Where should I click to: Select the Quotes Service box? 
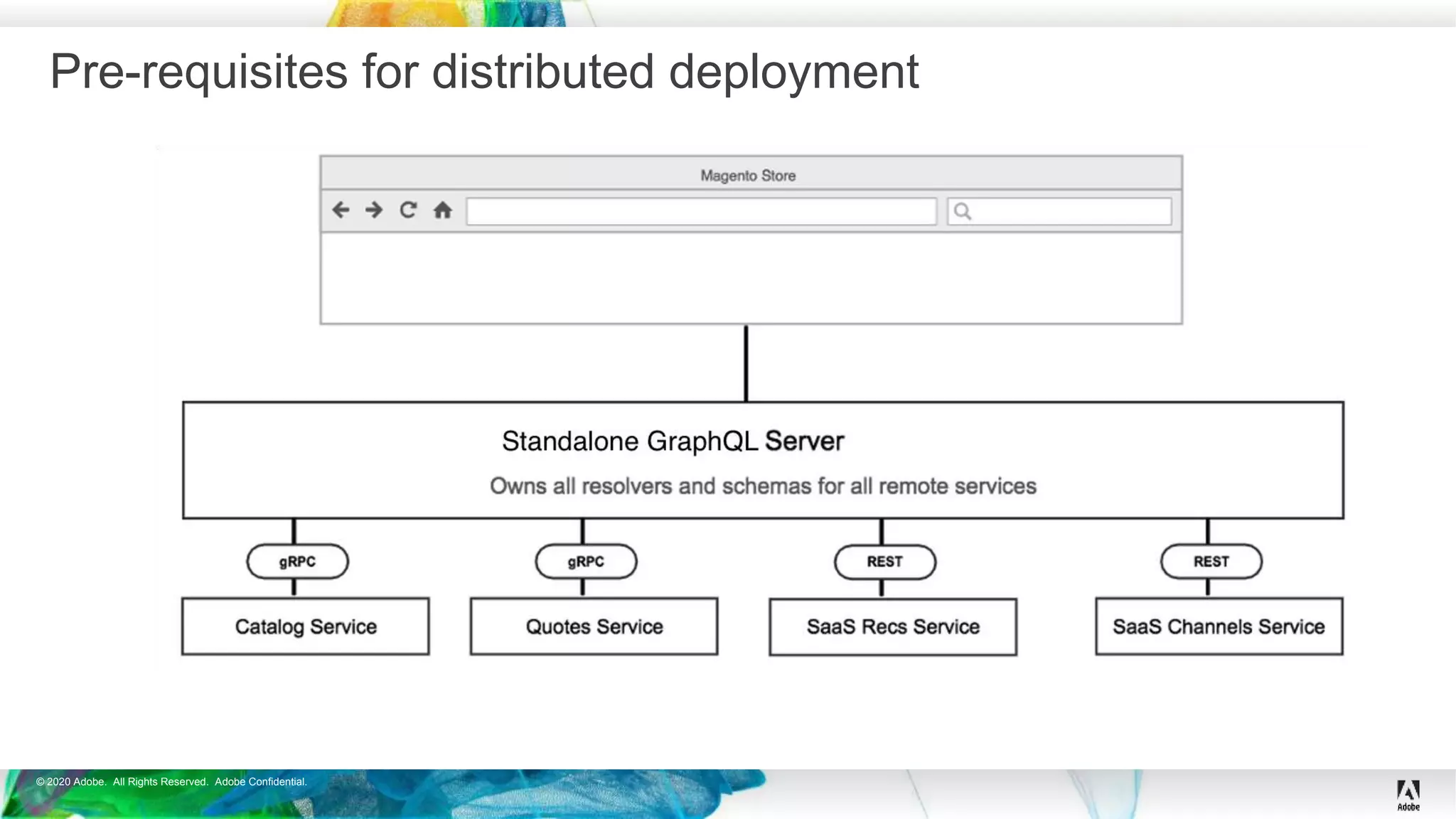click(594, 626)
